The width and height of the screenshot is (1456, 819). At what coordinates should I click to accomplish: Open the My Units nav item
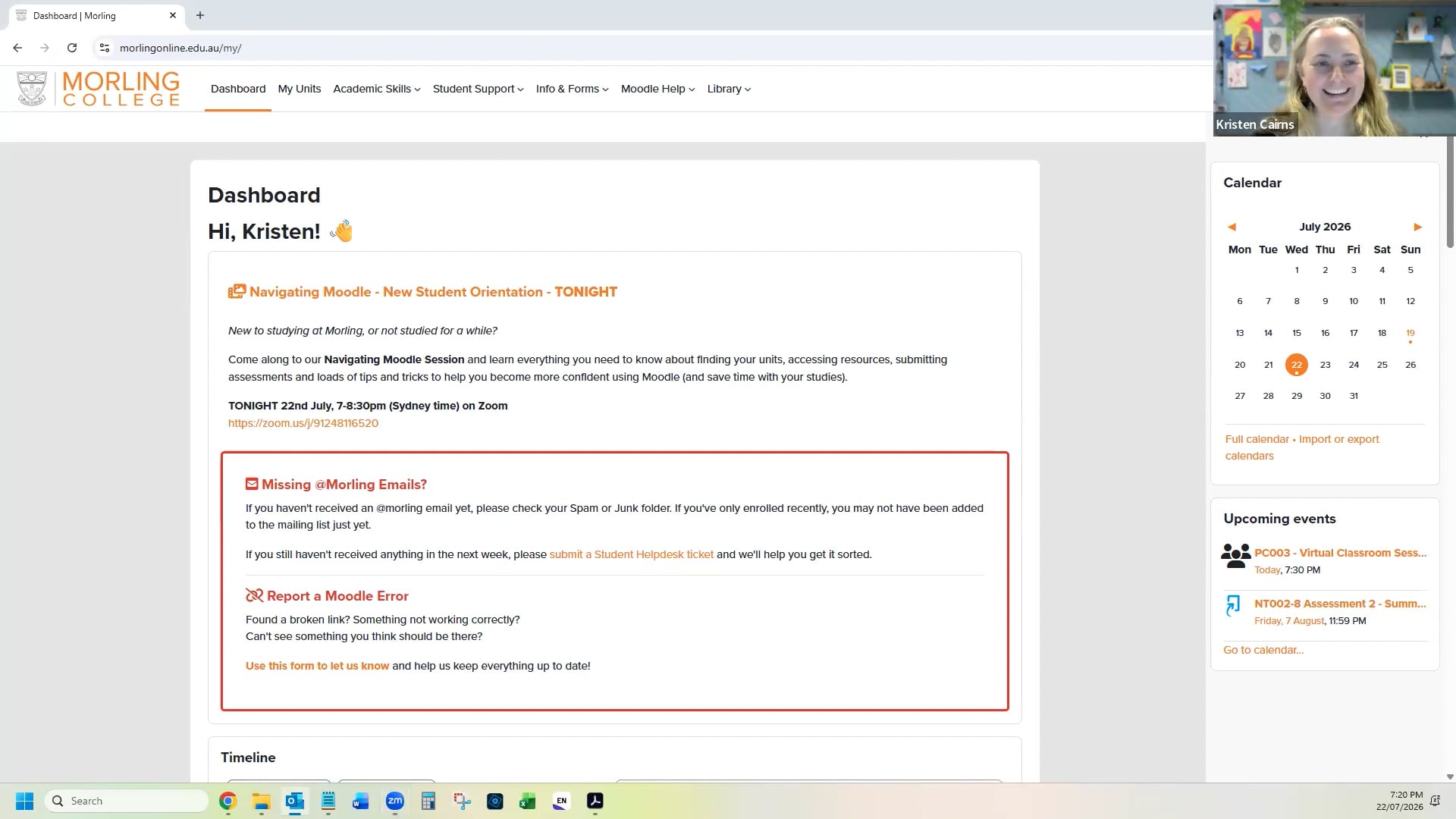click(300, 89)
